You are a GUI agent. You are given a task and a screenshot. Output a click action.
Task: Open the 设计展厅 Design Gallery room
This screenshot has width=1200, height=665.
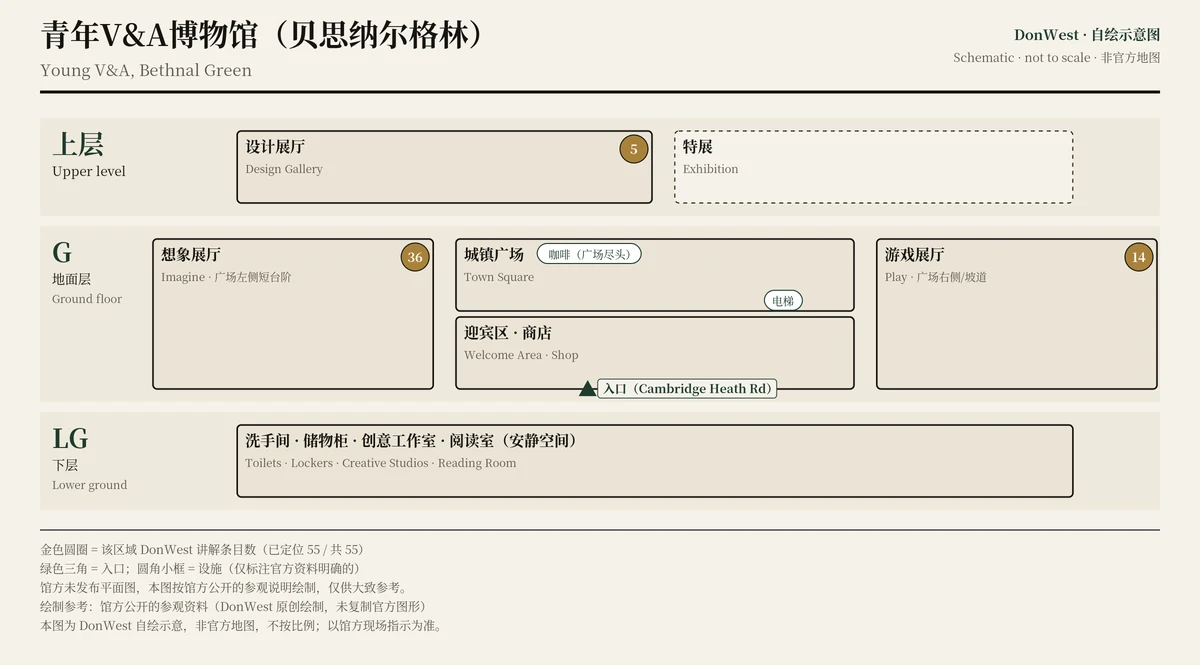[444, 167]
